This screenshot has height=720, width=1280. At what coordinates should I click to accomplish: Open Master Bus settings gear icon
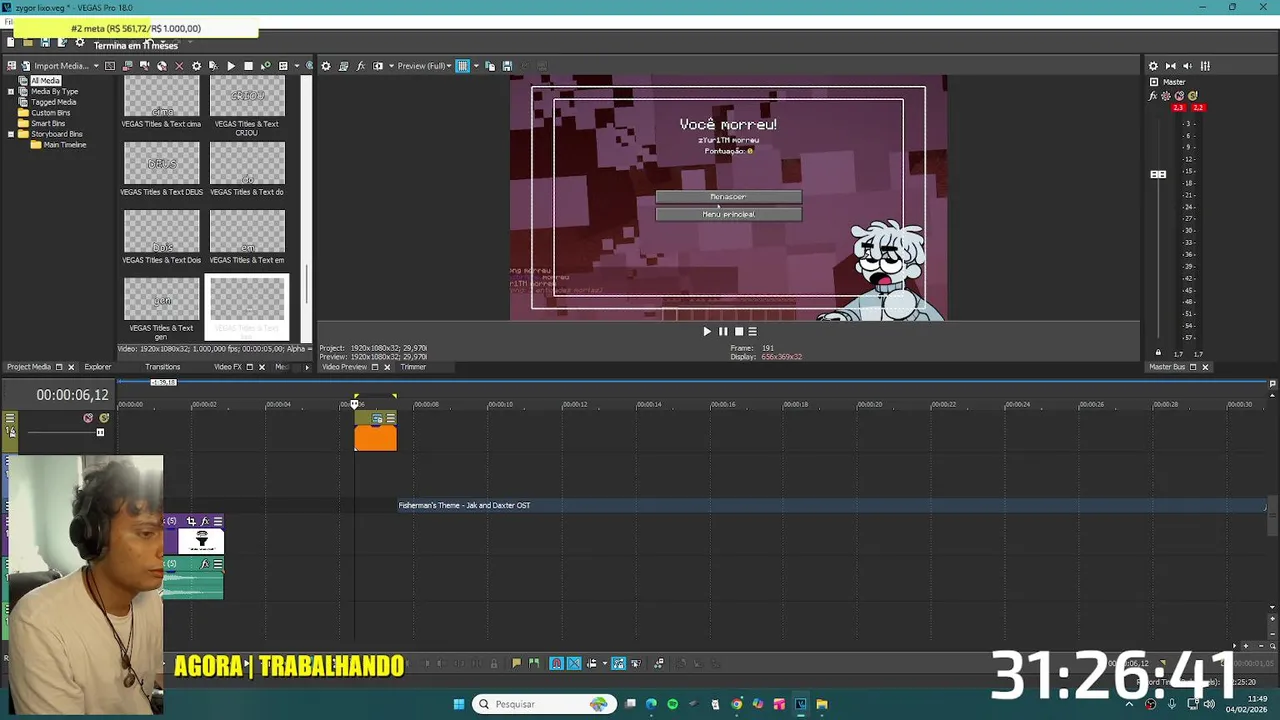[1153, 66]
